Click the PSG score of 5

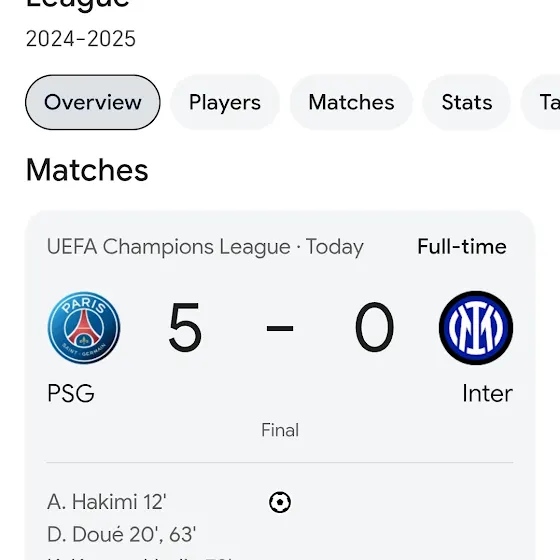pos(185,327)
